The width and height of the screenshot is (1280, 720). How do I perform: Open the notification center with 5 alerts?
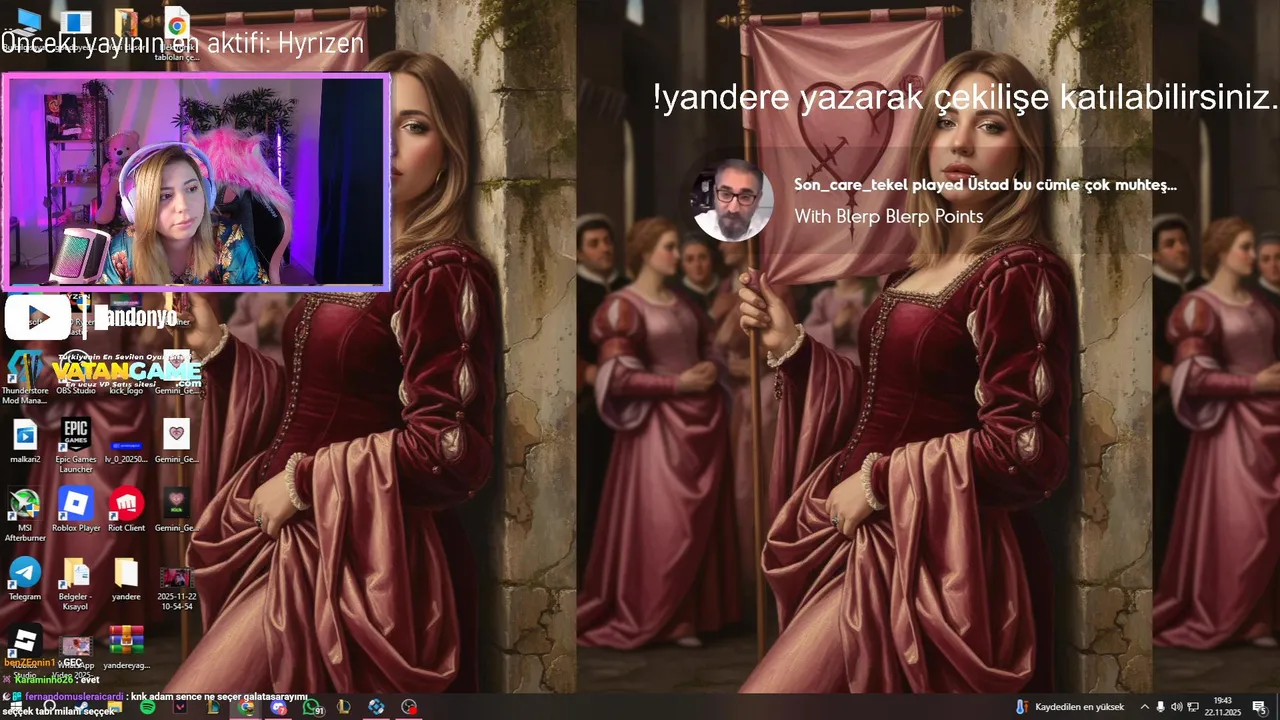click(x=1260, y=707)
